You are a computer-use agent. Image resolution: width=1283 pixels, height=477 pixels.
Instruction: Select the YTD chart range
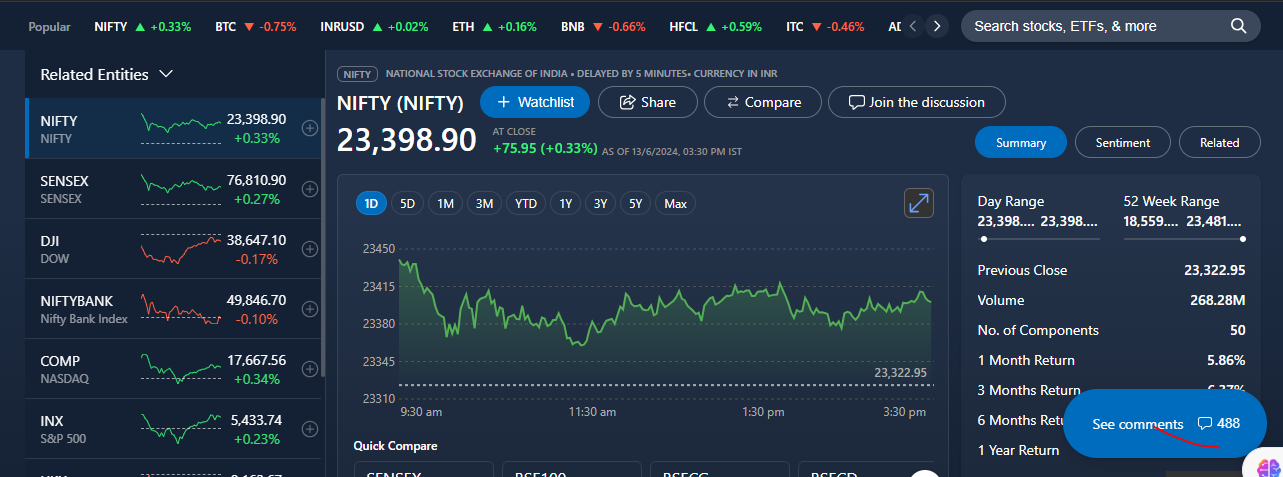[x=526, y=203]
